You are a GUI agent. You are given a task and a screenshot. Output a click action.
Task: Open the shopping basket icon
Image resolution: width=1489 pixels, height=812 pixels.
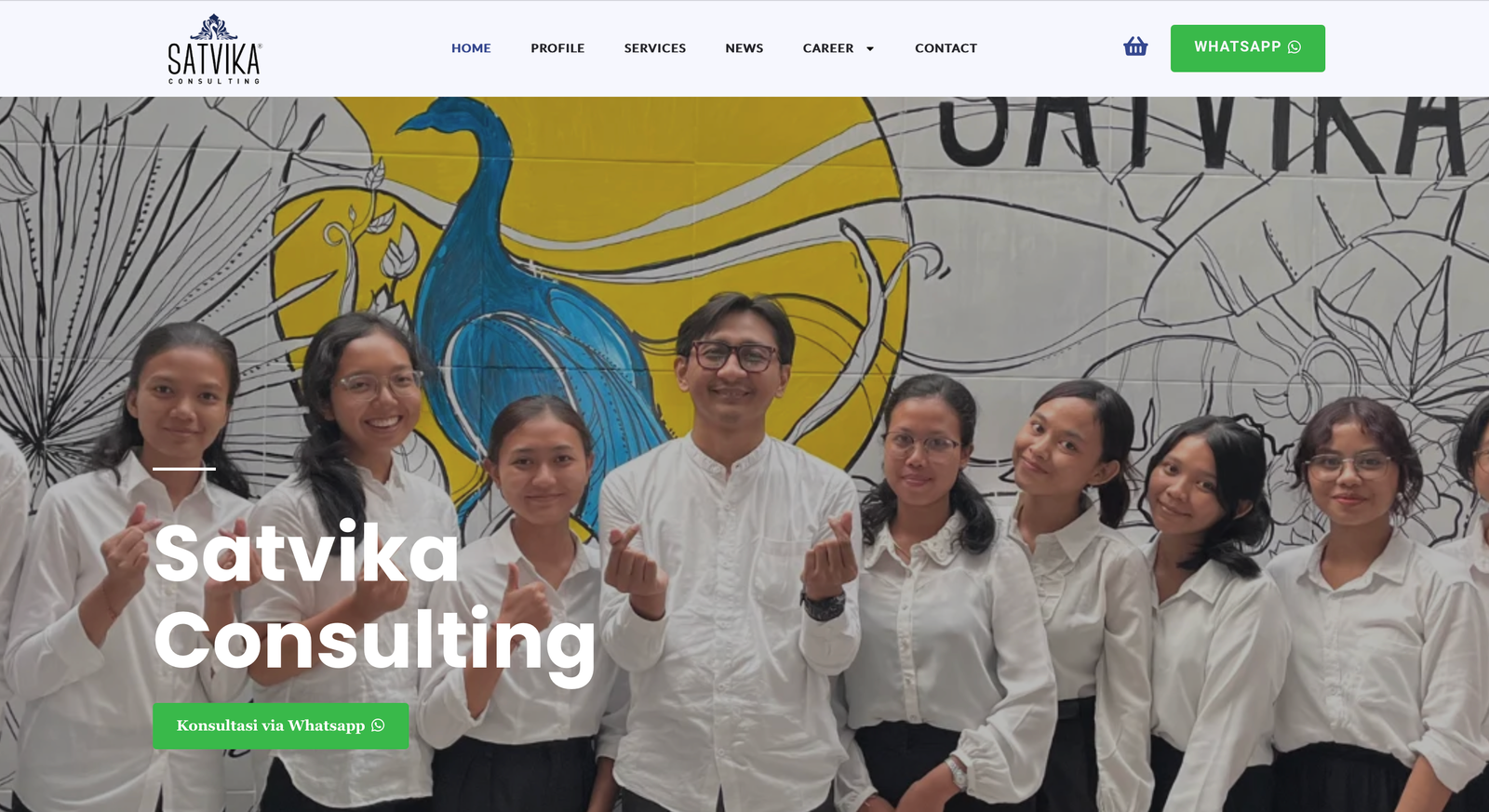(x=1135, y=47)
